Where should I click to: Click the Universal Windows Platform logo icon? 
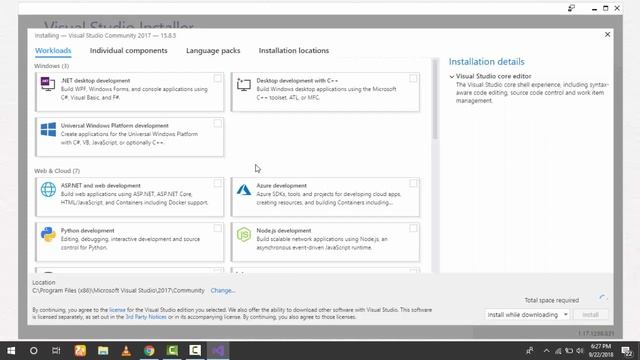click(x=48, y=130)
